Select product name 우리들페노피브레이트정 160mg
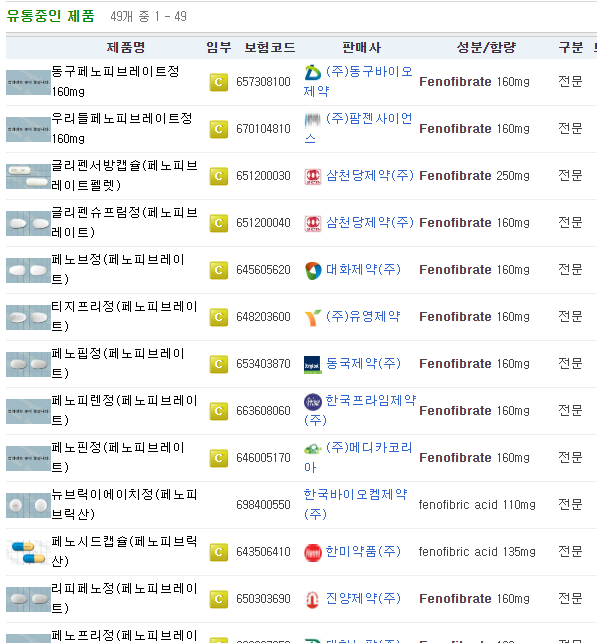Image resolution: width=597 pixels, height=643 pixels. coord(122,128)
